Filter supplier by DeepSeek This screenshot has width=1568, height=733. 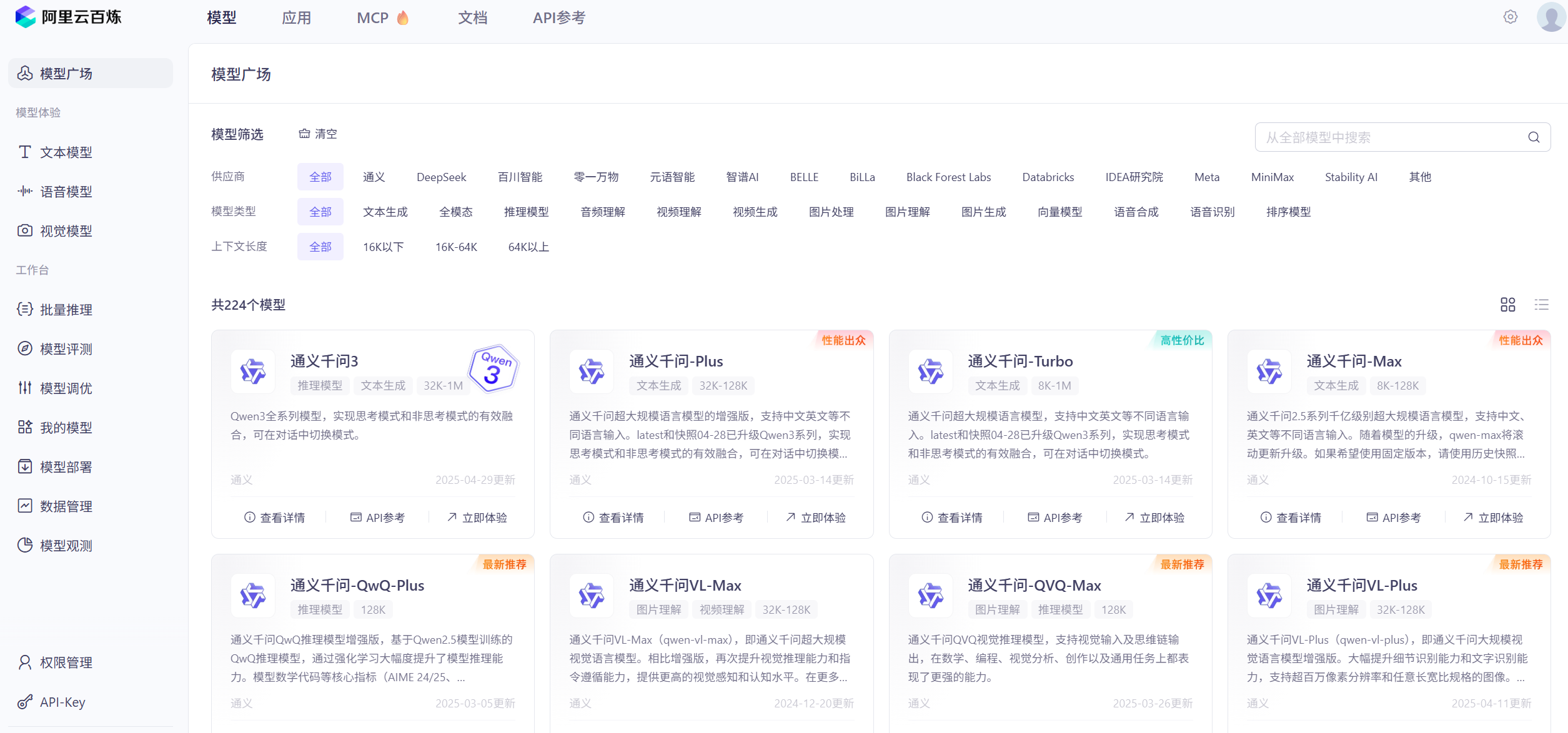click(441, 177)
